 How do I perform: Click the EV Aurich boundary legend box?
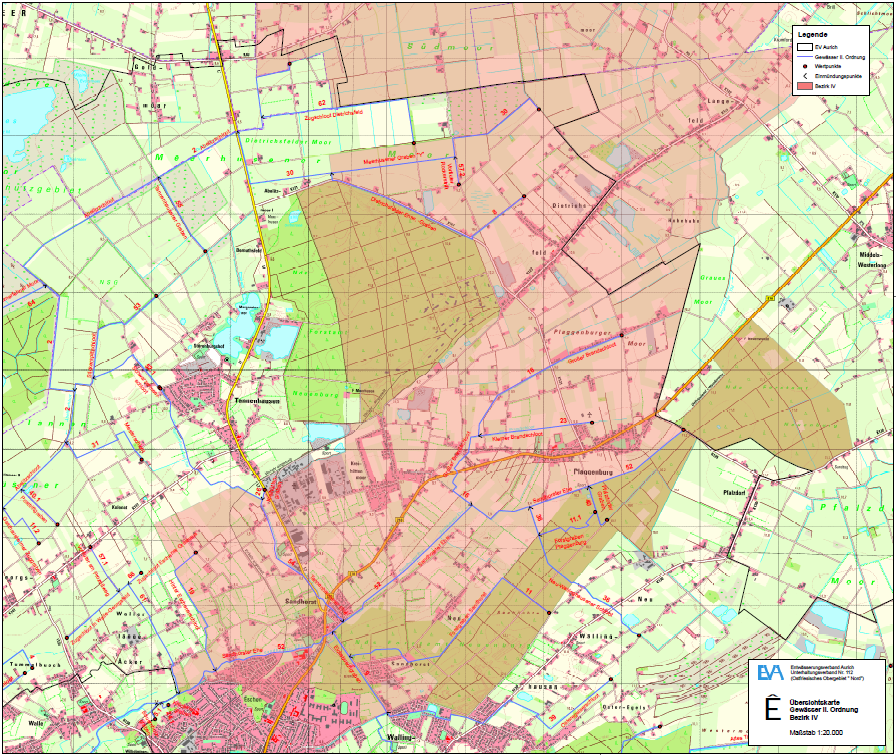click(805, 47)
